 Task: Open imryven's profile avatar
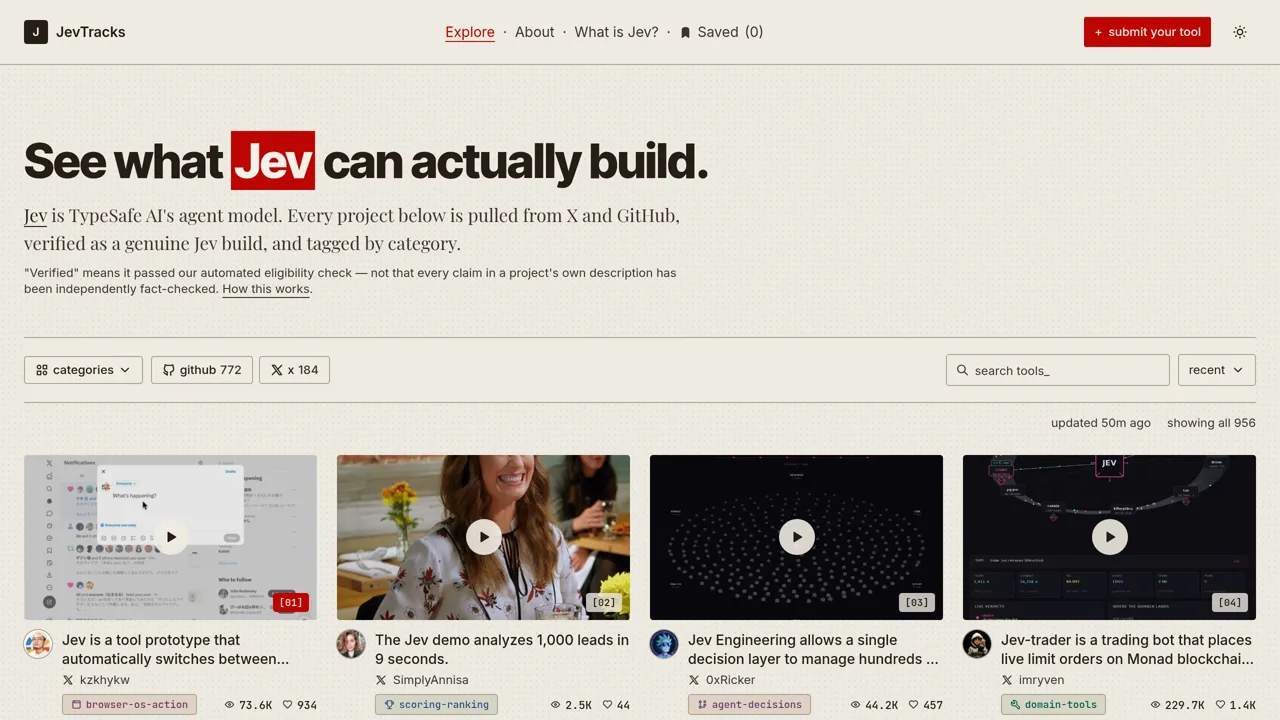tap(977, 644)
